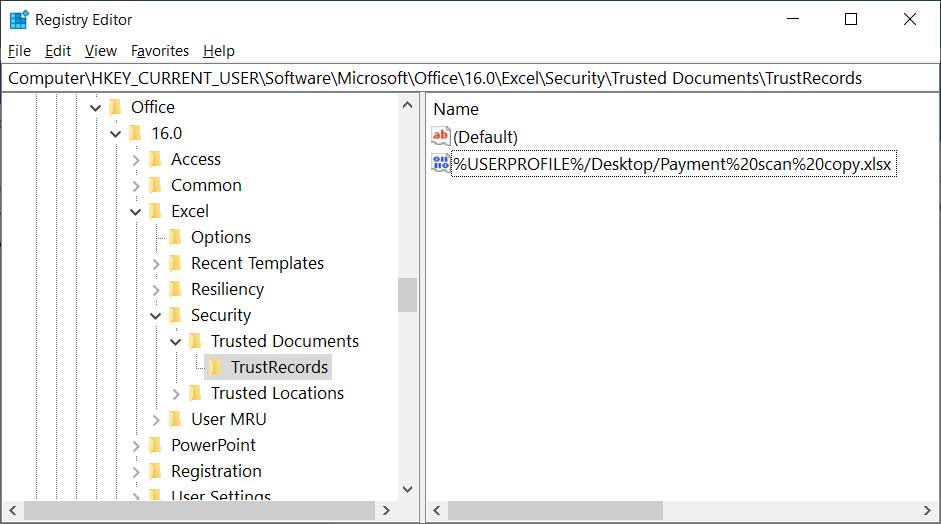Select the Excel key label

point(190,211)
